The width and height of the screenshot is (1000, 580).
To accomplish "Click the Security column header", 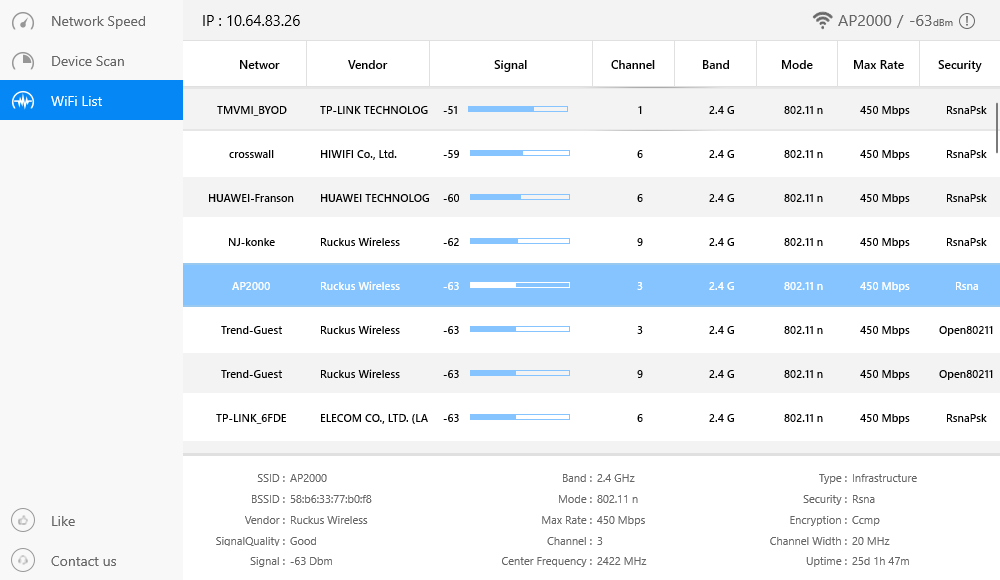I will (959, 64).
